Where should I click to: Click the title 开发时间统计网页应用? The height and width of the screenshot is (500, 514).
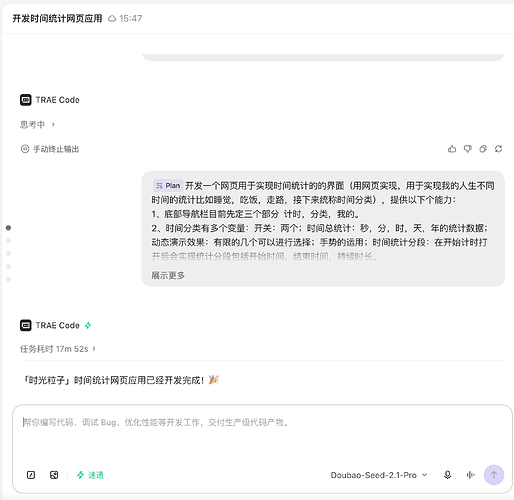(57, 18)
